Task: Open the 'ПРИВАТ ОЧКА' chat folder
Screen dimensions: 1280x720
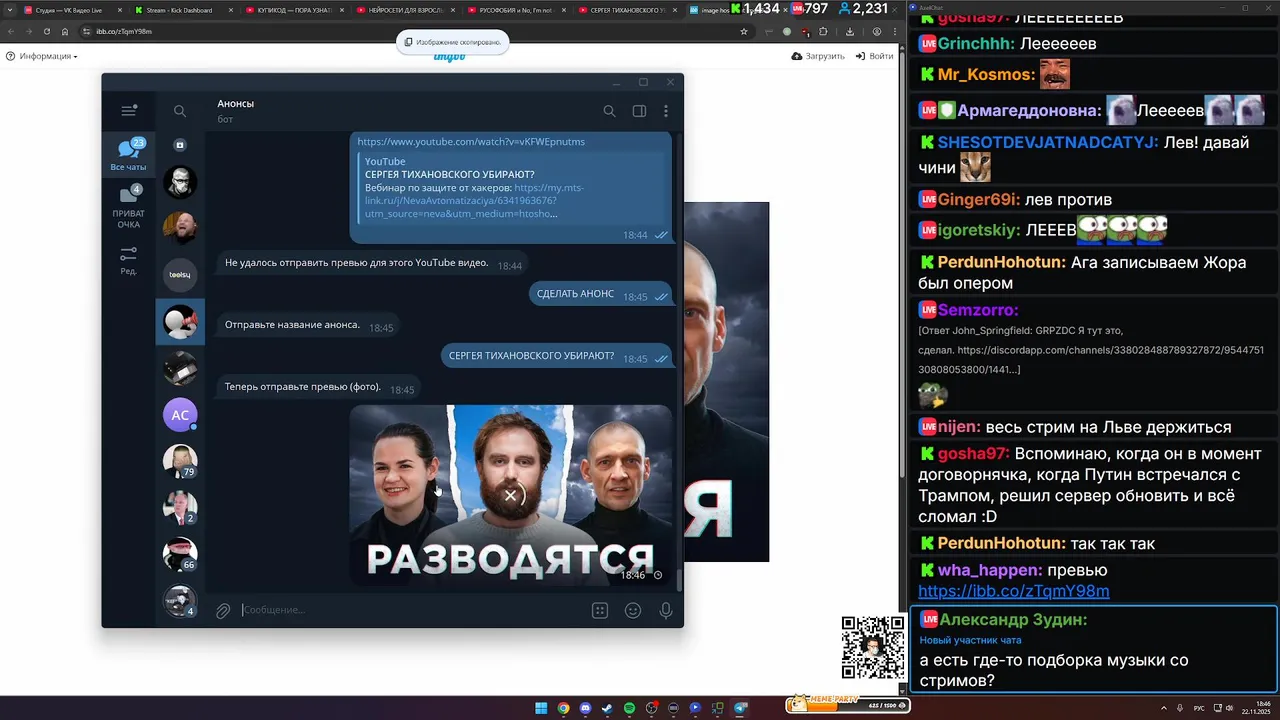Action: [x=128, y=207]
